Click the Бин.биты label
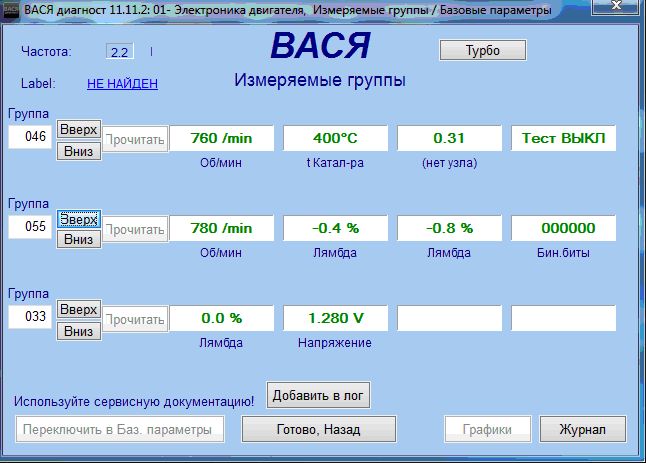 tap(563, 253)
